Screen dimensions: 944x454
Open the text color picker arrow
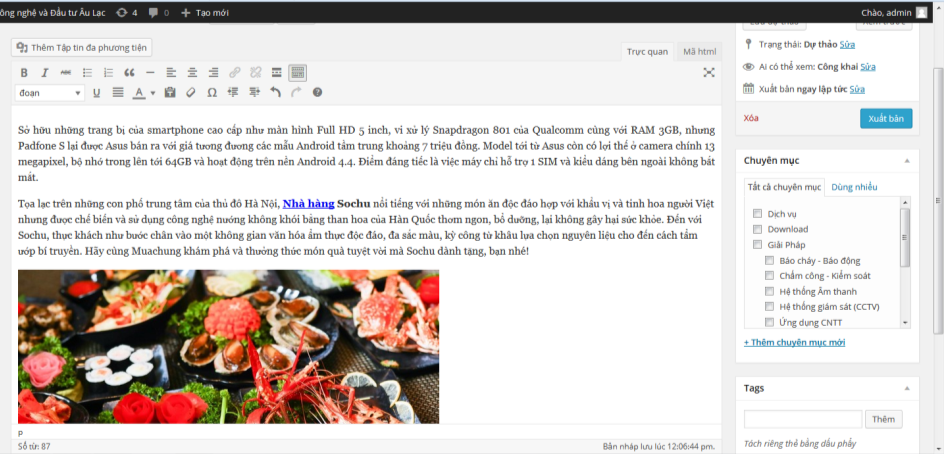152,93
